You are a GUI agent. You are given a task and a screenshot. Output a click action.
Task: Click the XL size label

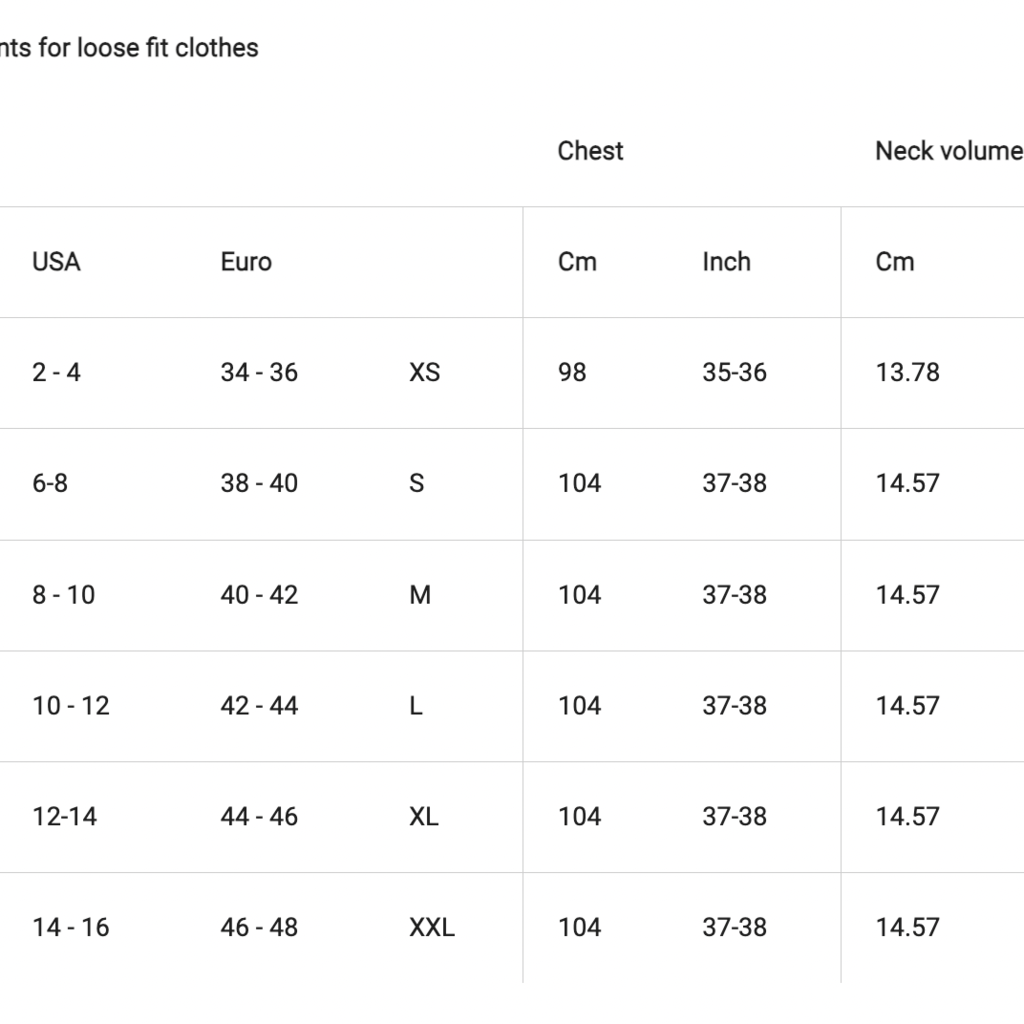pos(424,817)
